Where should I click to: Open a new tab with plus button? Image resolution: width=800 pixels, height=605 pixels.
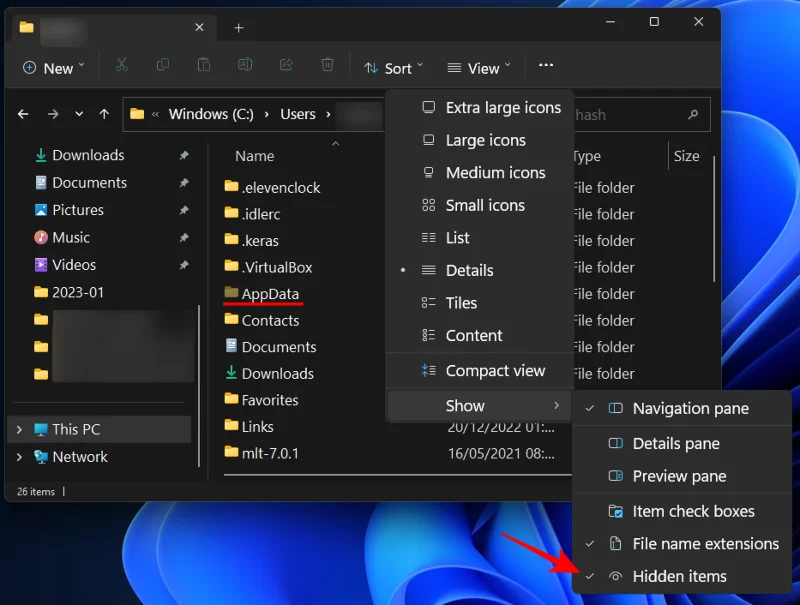[238, 28]
